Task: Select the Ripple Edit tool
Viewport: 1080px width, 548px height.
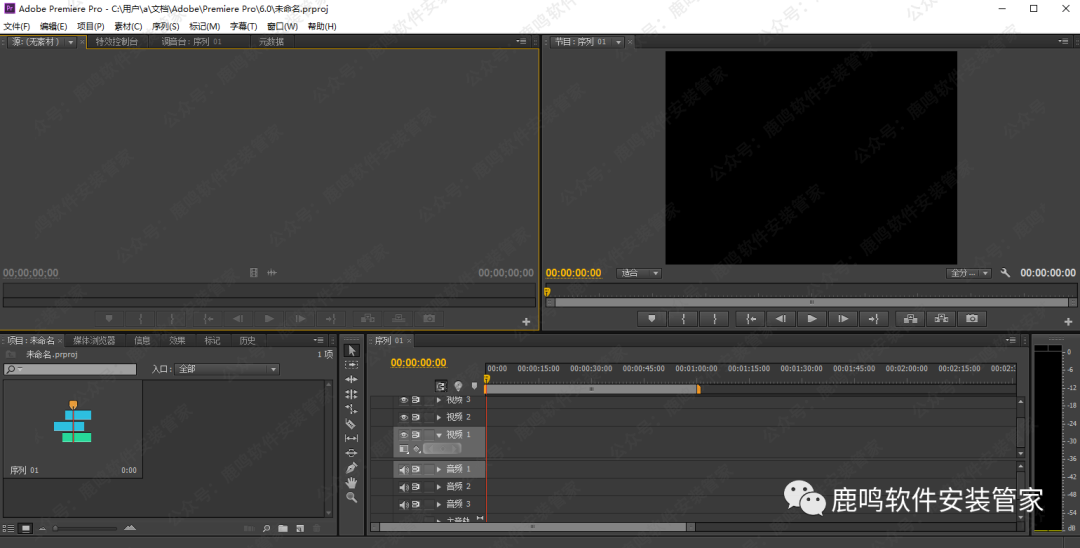Action: point(351,380)
